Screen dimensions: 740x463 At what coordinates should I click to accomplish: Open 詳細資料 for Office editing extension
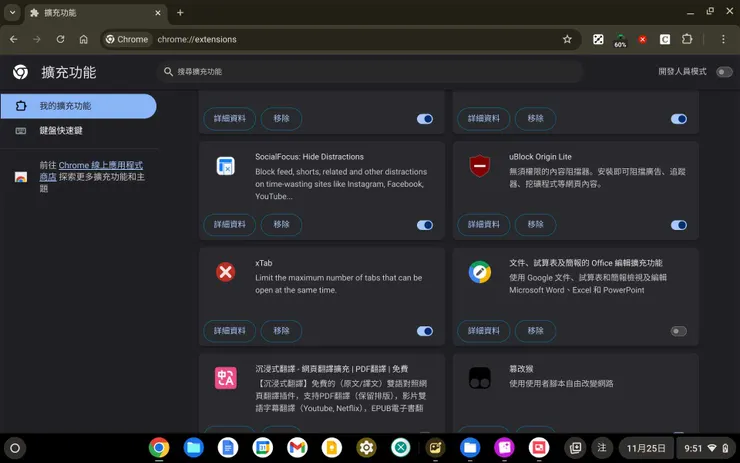[x=483, y=331]
